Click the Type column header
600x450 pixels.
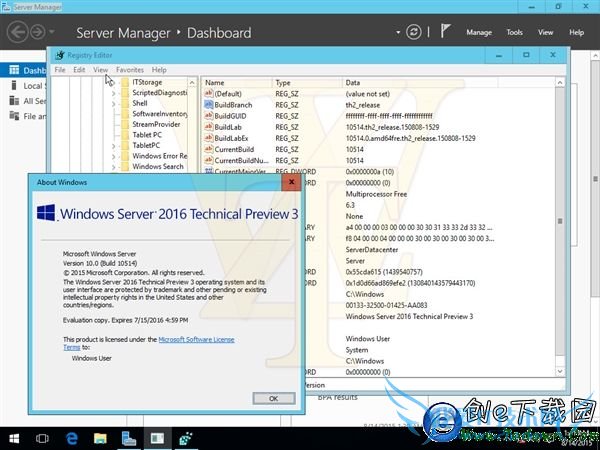point(307,82)
